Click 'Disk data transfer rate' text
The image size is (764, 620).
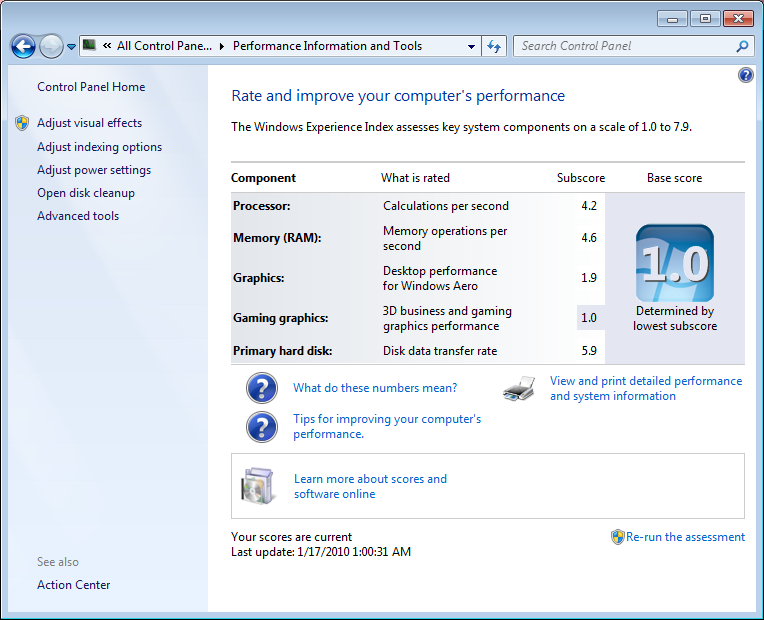tap(440, 351)
